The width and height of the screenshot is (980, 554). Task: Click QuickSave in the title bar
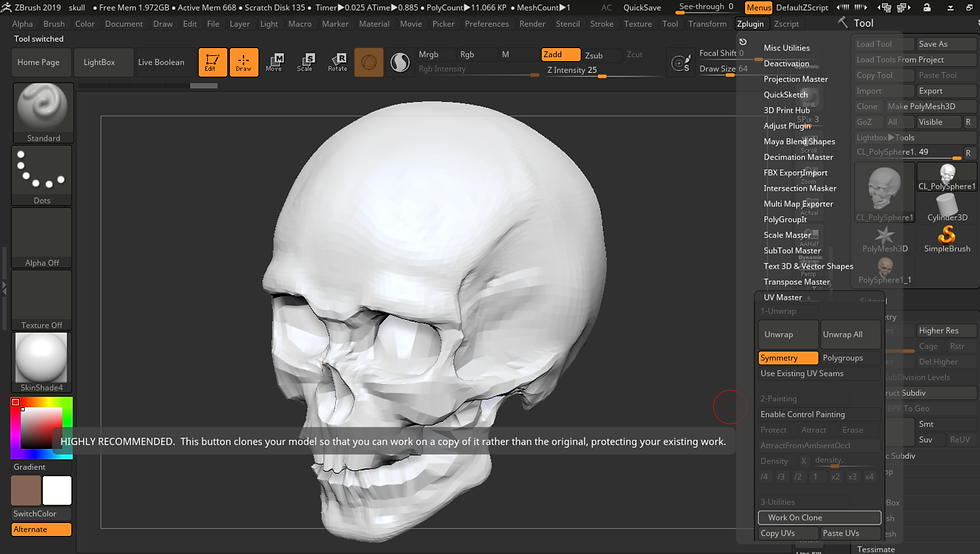coord(642,8)
